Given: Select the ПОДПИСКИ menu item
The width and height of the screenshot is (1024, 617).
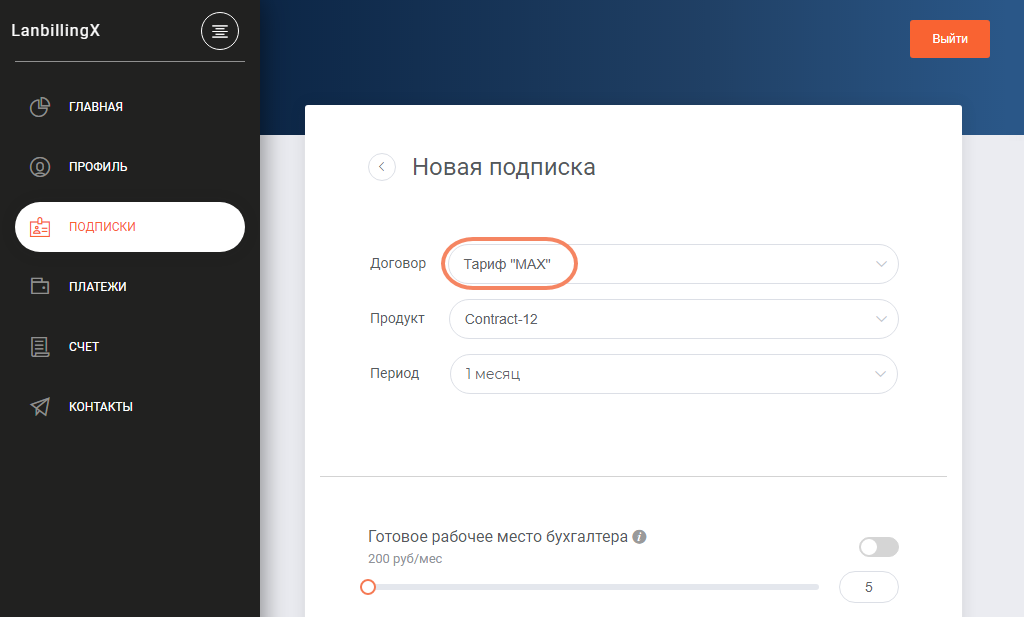Looking at the screenshot, I should tap(130, 227).
